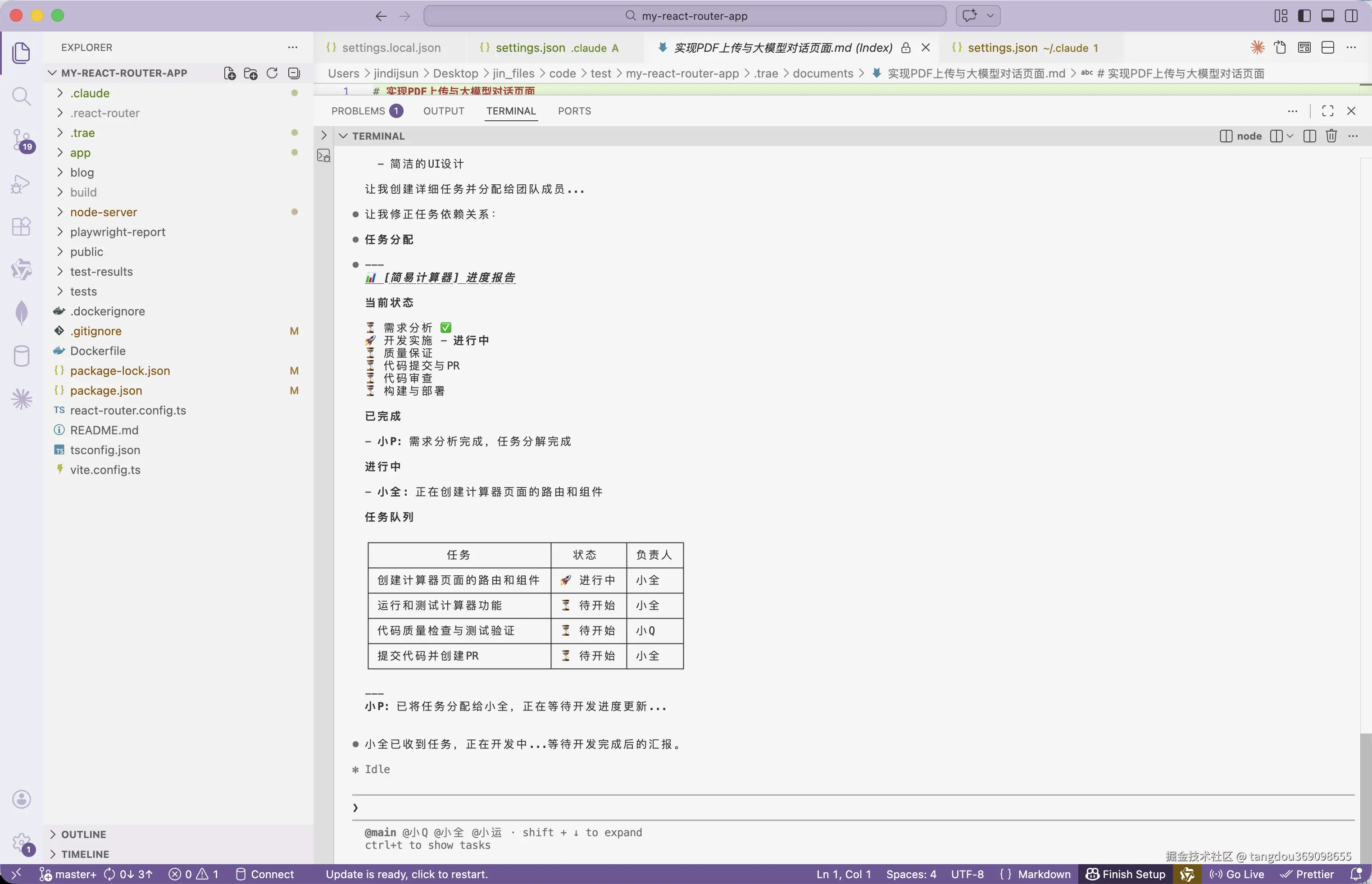Click the update ready restart message
Image resolution: width=1372 pixels, height=884 pixels.
(407, 874)
